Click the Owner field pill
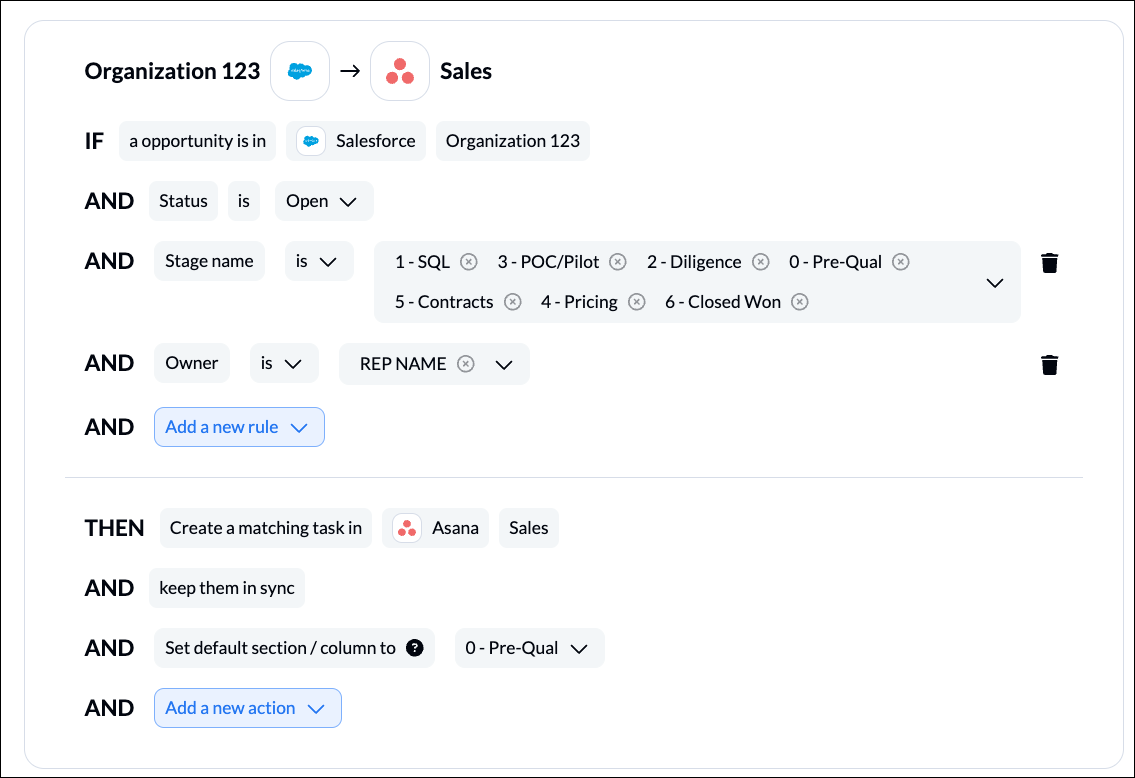The image size is (1135, 778). (x=192, y=363)
